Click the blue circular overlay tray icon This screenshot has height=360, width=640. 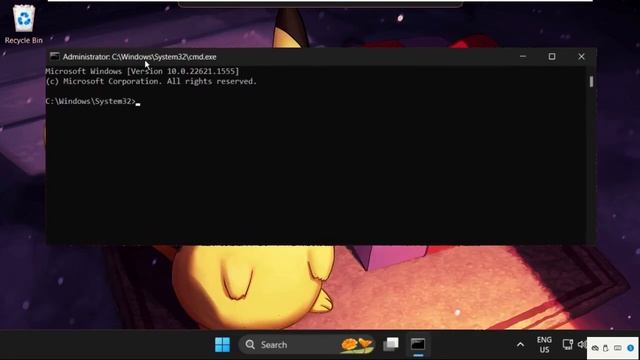(x=631, y=348)
